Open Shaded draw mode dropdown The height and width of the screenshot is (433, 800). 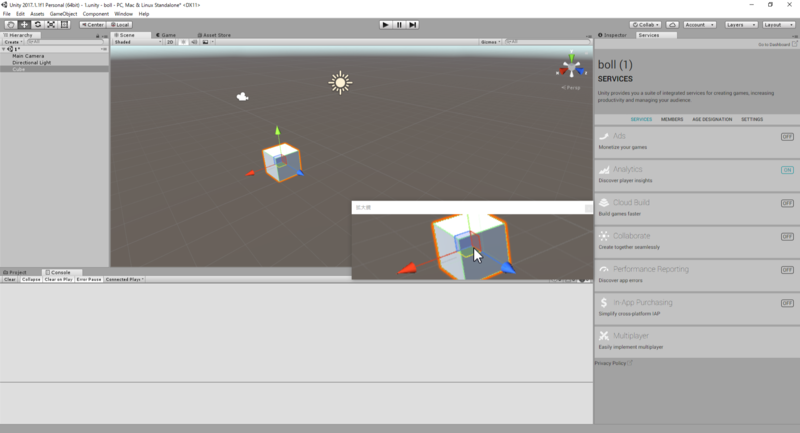[137, 42]
